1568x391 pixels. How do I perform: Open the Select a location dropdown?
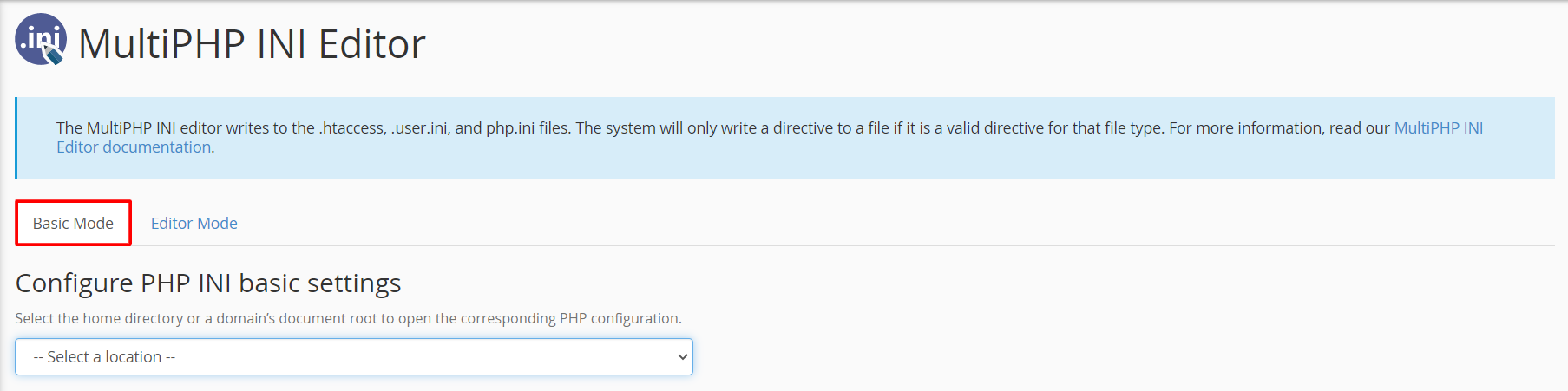354,356
